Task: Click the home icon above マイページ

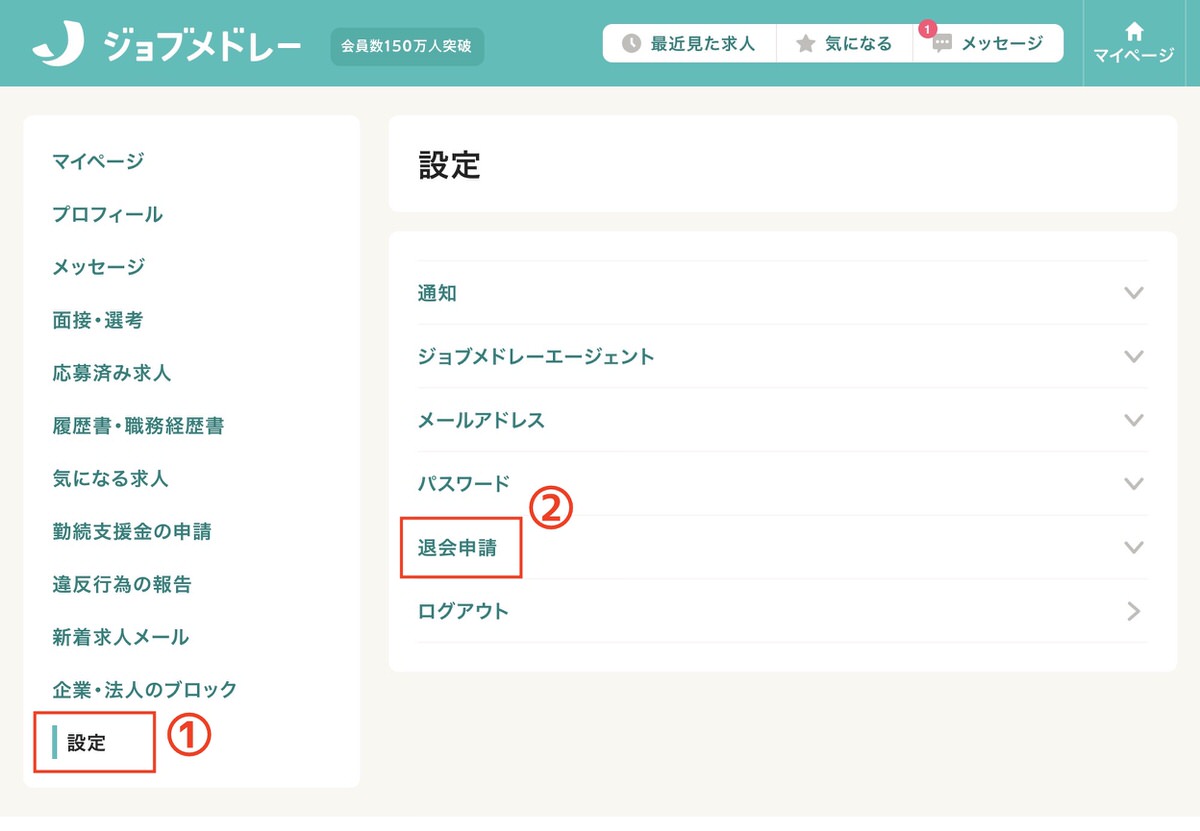Action: click(1134, 31)
